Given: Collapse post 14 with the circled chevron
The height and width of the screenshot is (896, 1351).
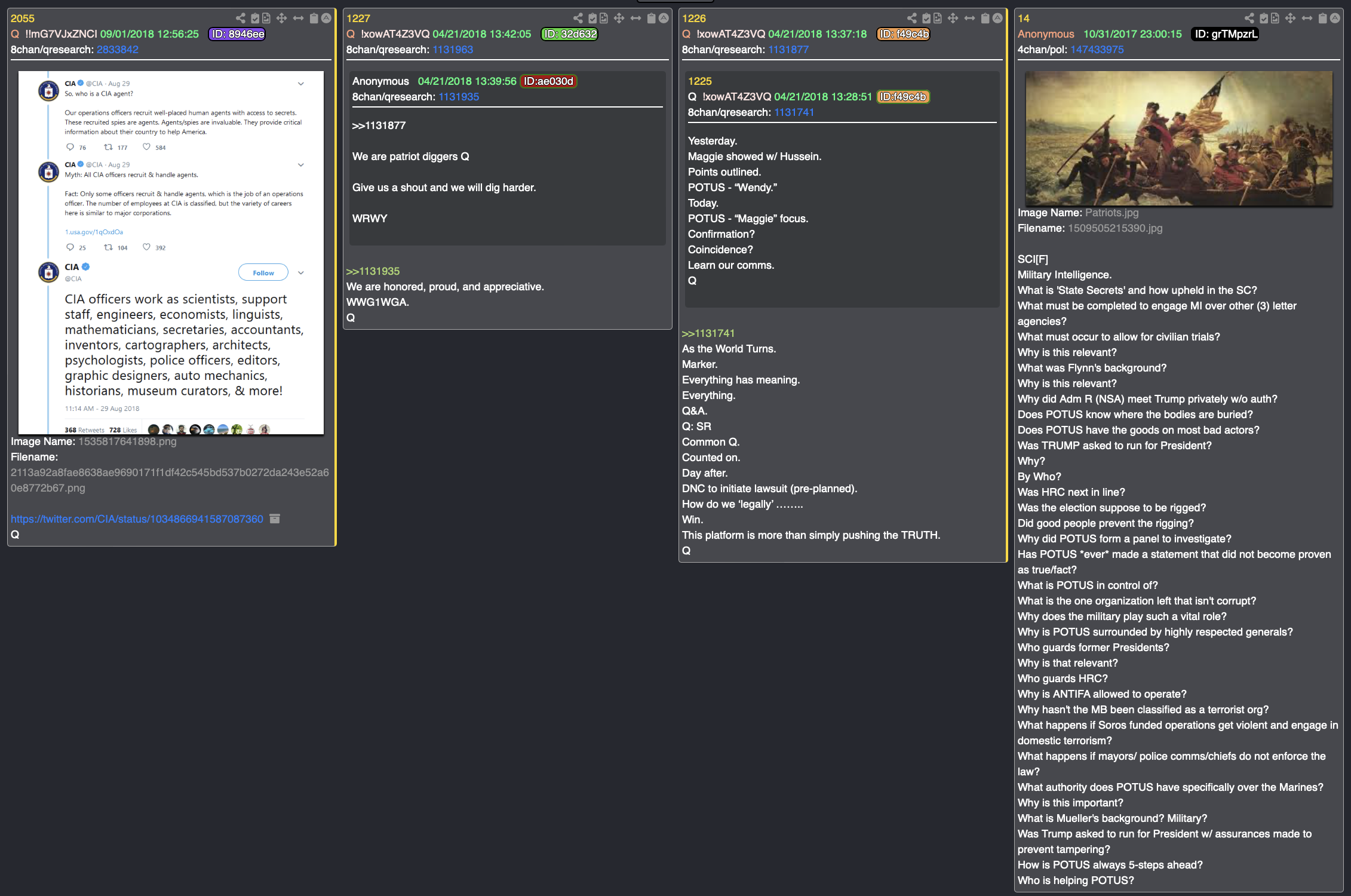Looking at the screenshot, I should (x=1335, y=19).
